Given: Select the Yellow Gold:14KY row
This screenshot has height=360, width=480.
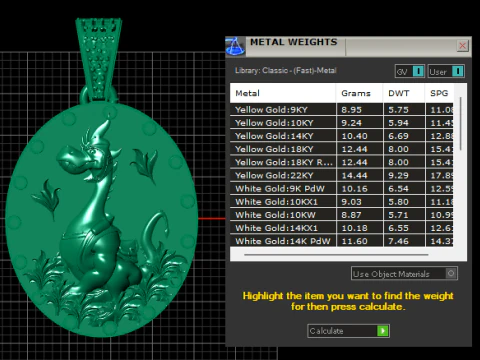Looking at the screenshot, I should [341, 136].
